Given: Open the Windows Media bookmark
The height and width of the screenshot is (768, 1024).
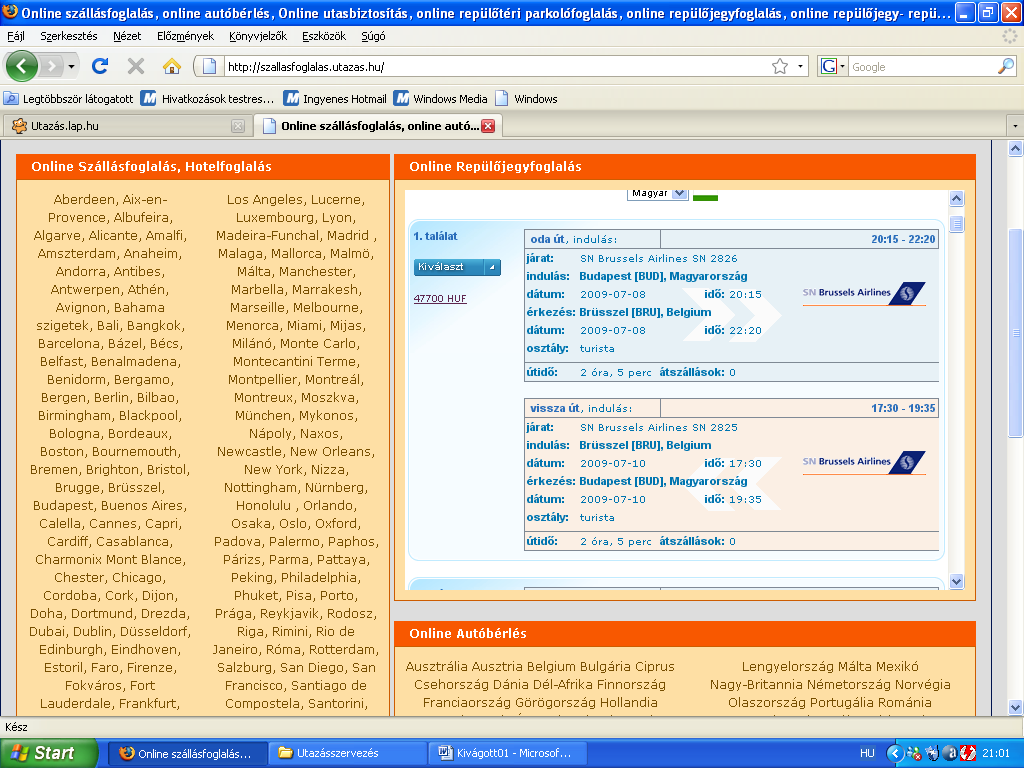Looking at the screenshot, I should (x=441, y=99).
